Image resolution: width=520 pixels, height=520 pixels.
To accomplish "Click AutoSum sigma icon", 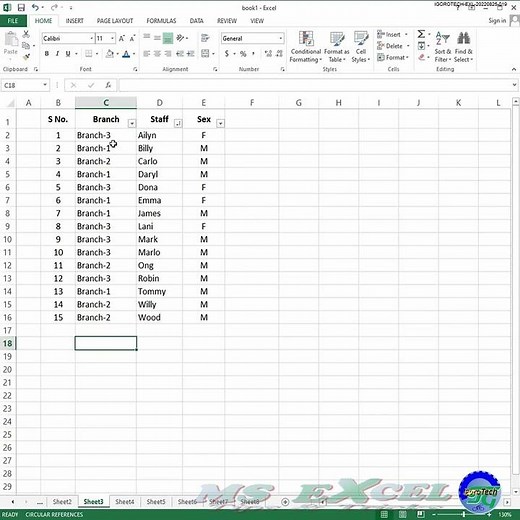I will 421,34.
